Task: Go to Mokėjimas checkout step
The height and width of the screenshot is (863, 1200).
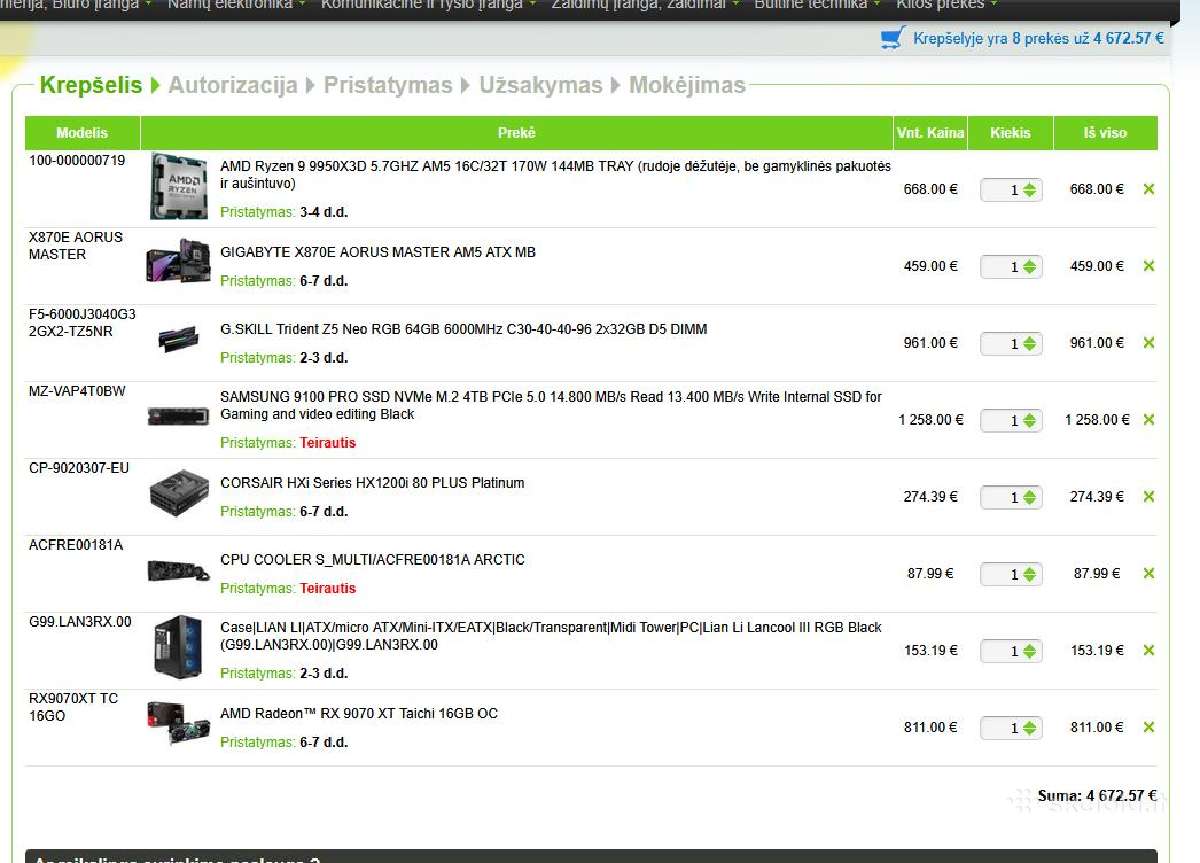Action: pyautogui.click(x=687, y=85)
